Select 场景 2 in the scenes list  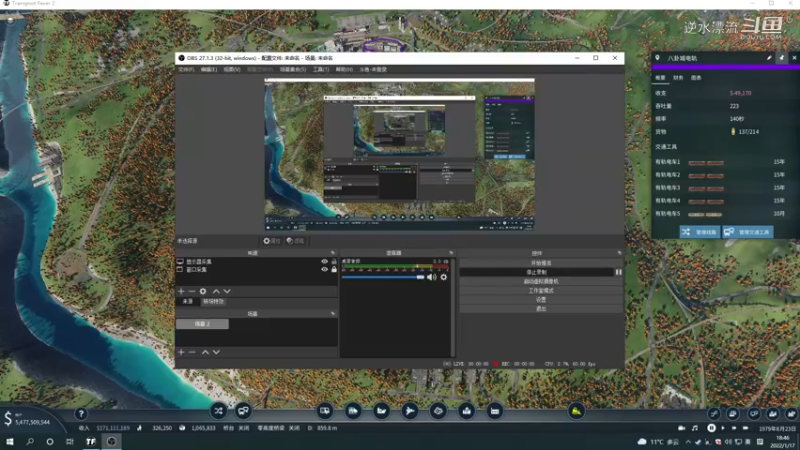[x=202, y=324]
